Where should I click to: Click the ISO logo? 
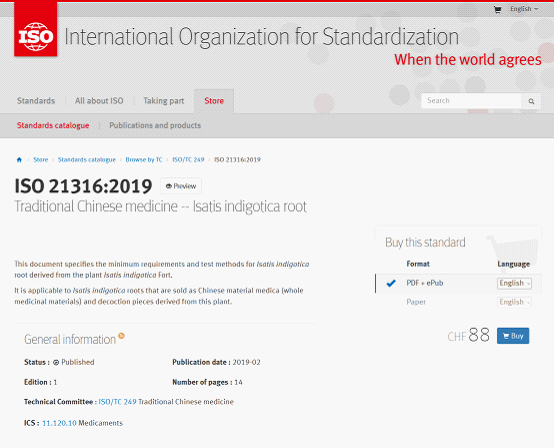pyautogui.click(x=35, y=29)
